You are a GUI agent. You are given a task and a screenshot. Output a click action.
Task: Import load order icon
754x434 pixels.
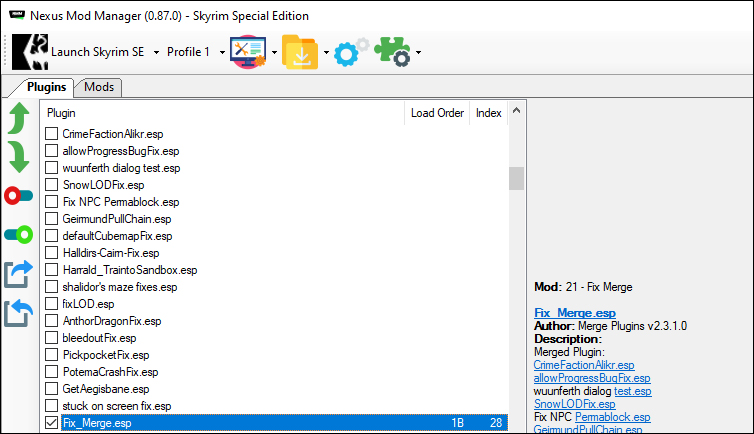[18, 313]
